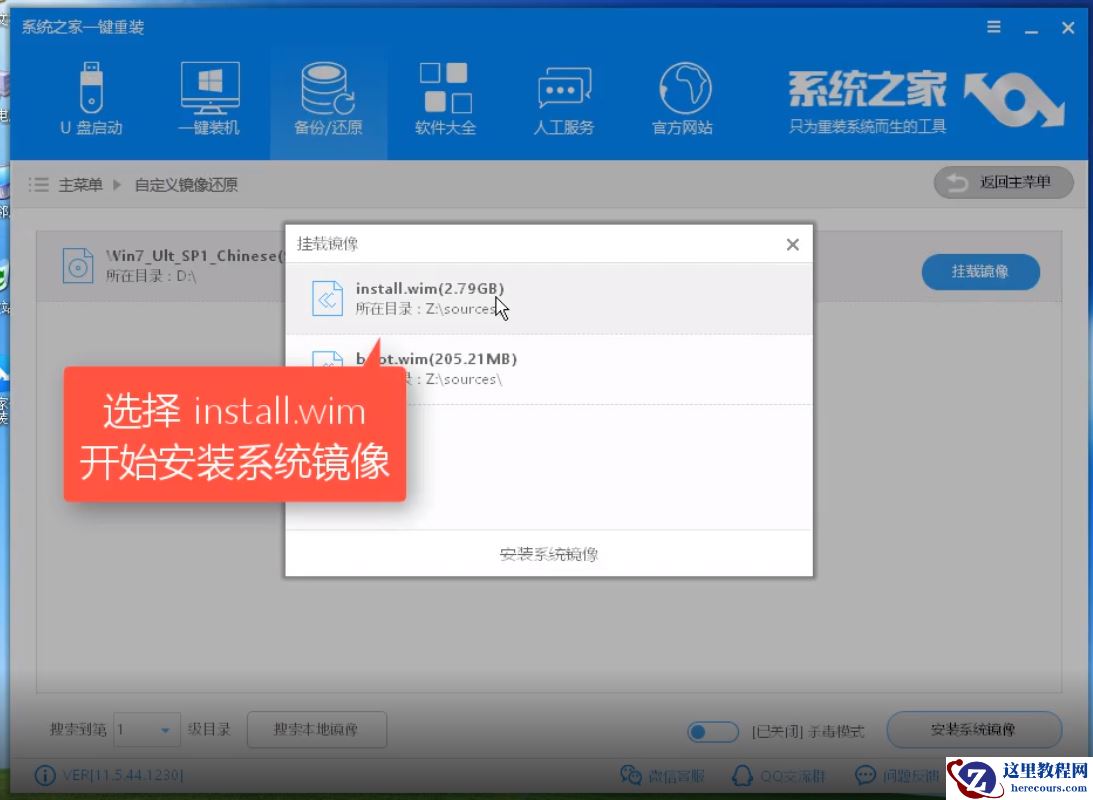Toggle the 杀毒模式 switch on
The height and width of the screenshot is (800, 1093).
pyautogui.click(x=712, y=731)
